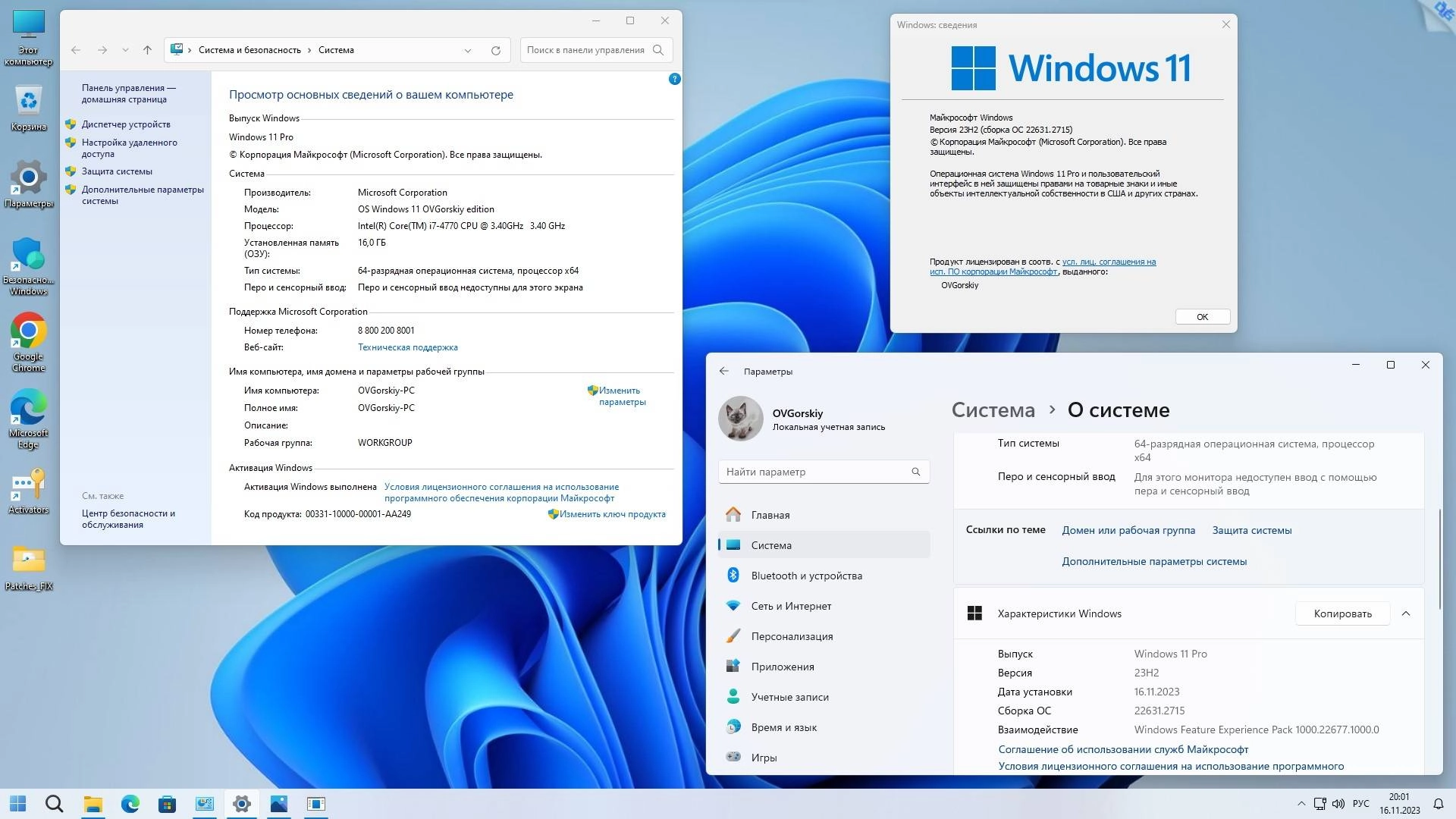Switch to Главная in Settings sidebar
The image size is (1456, 819).
(x=768, y=515)
